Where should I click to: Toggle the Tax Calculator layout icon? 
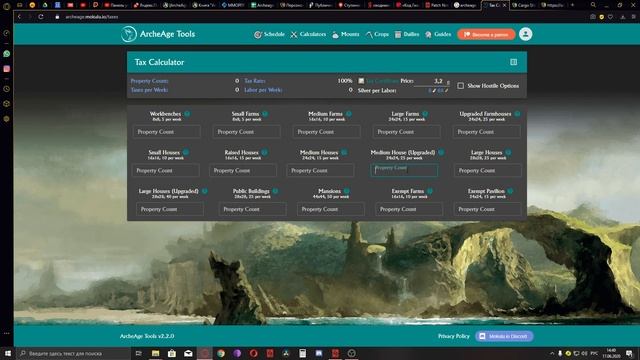(513, 62)
